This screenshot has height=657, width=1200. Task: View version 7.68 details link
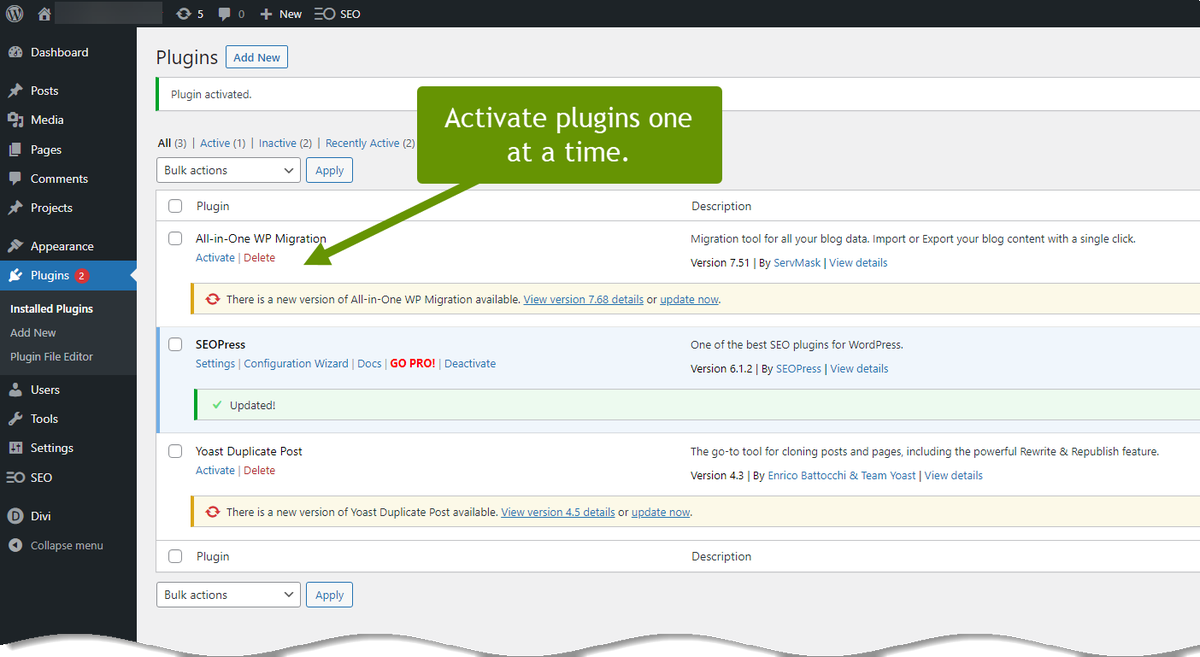pyautogui.click(x=583, y=299)
